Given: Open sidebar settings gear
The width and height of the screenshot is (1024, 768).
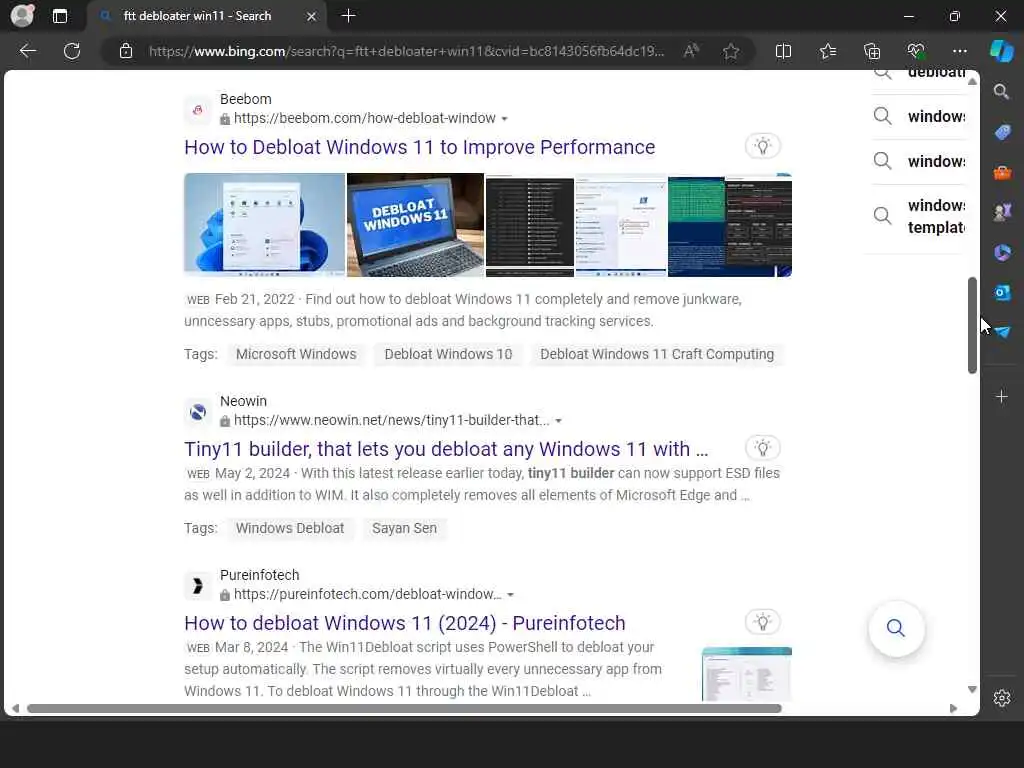Looking at the screenshot, I should (1002, 698).
